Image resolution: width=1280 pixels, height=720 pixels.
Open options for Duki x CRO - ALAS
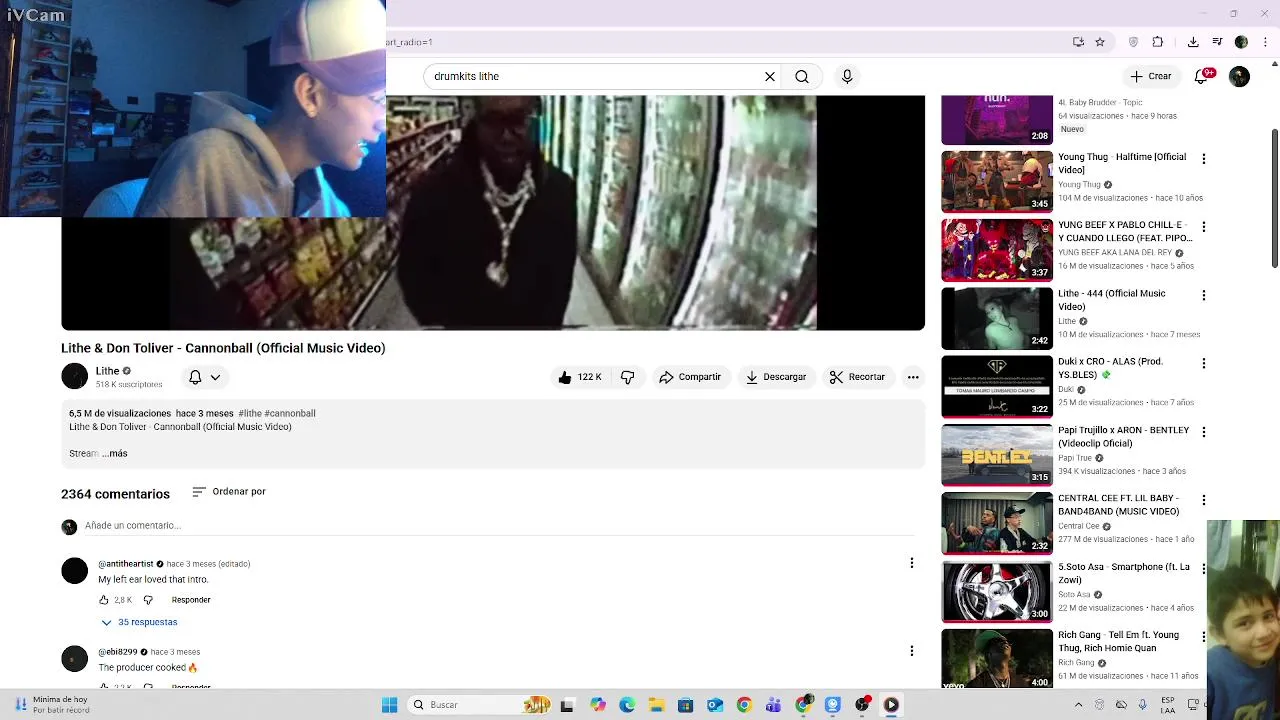pyautogui.click(x=1204, y=363)
